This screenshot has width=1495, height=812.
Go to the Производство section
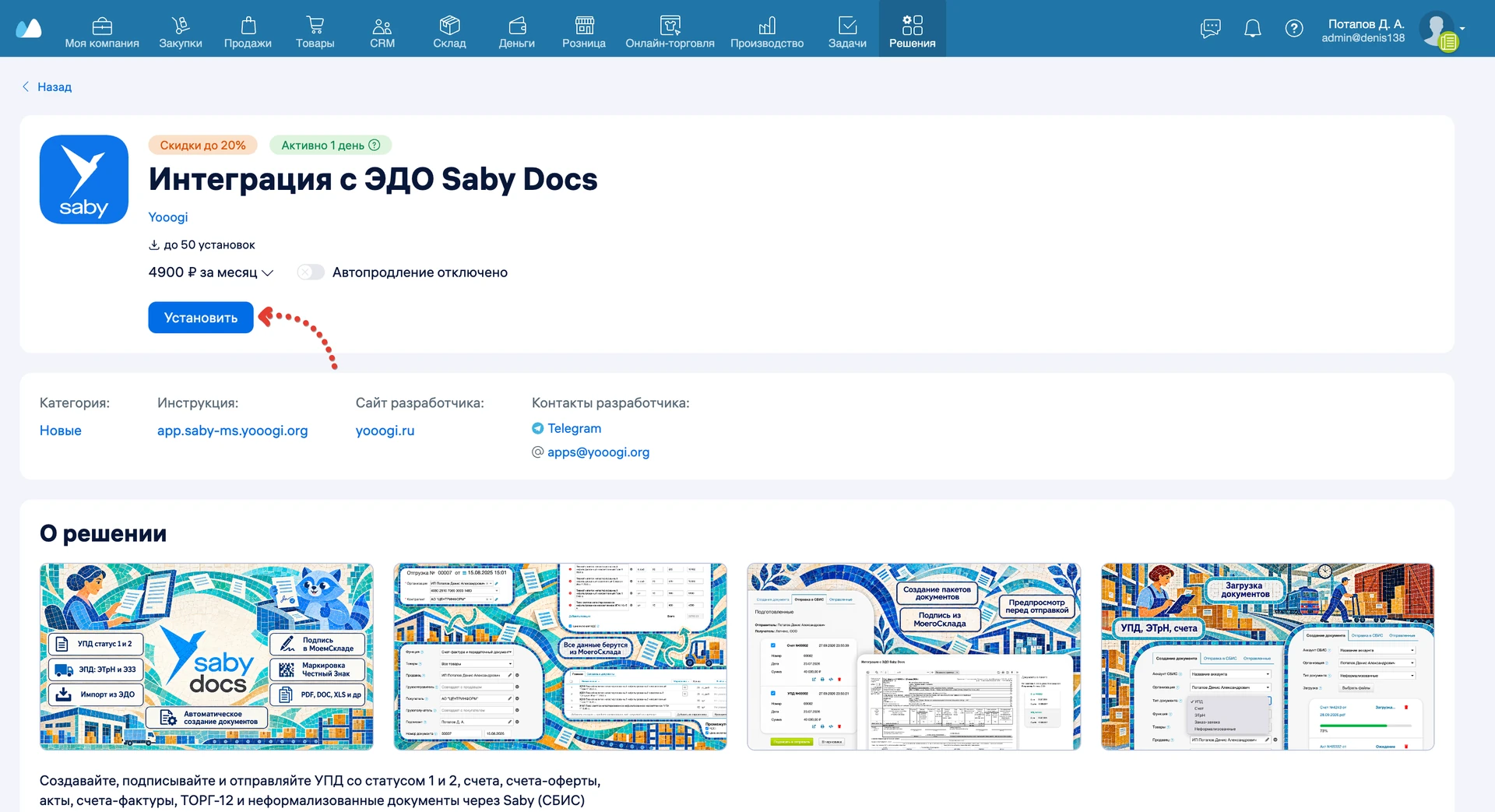[767, 32]
